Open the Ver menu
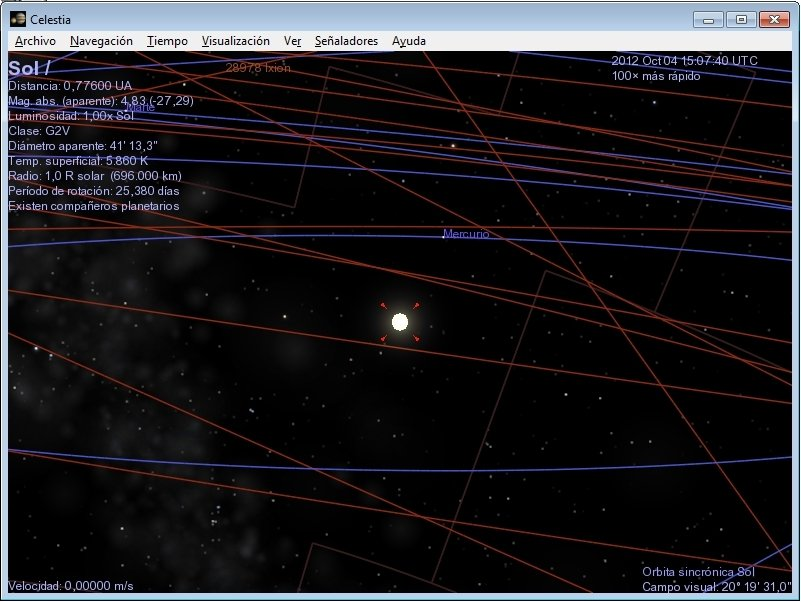 [x=292, y=41]
